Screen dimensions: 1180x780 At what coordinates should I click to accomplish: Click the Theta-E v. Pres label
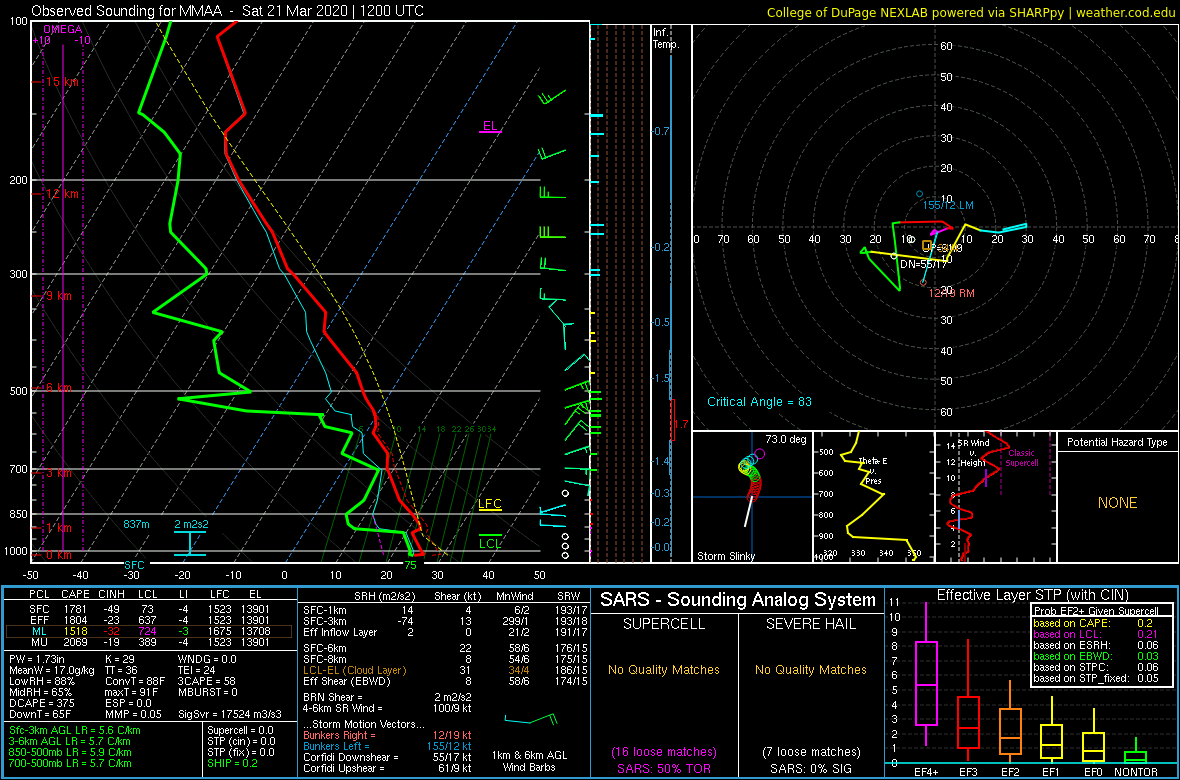pos(871,470)
